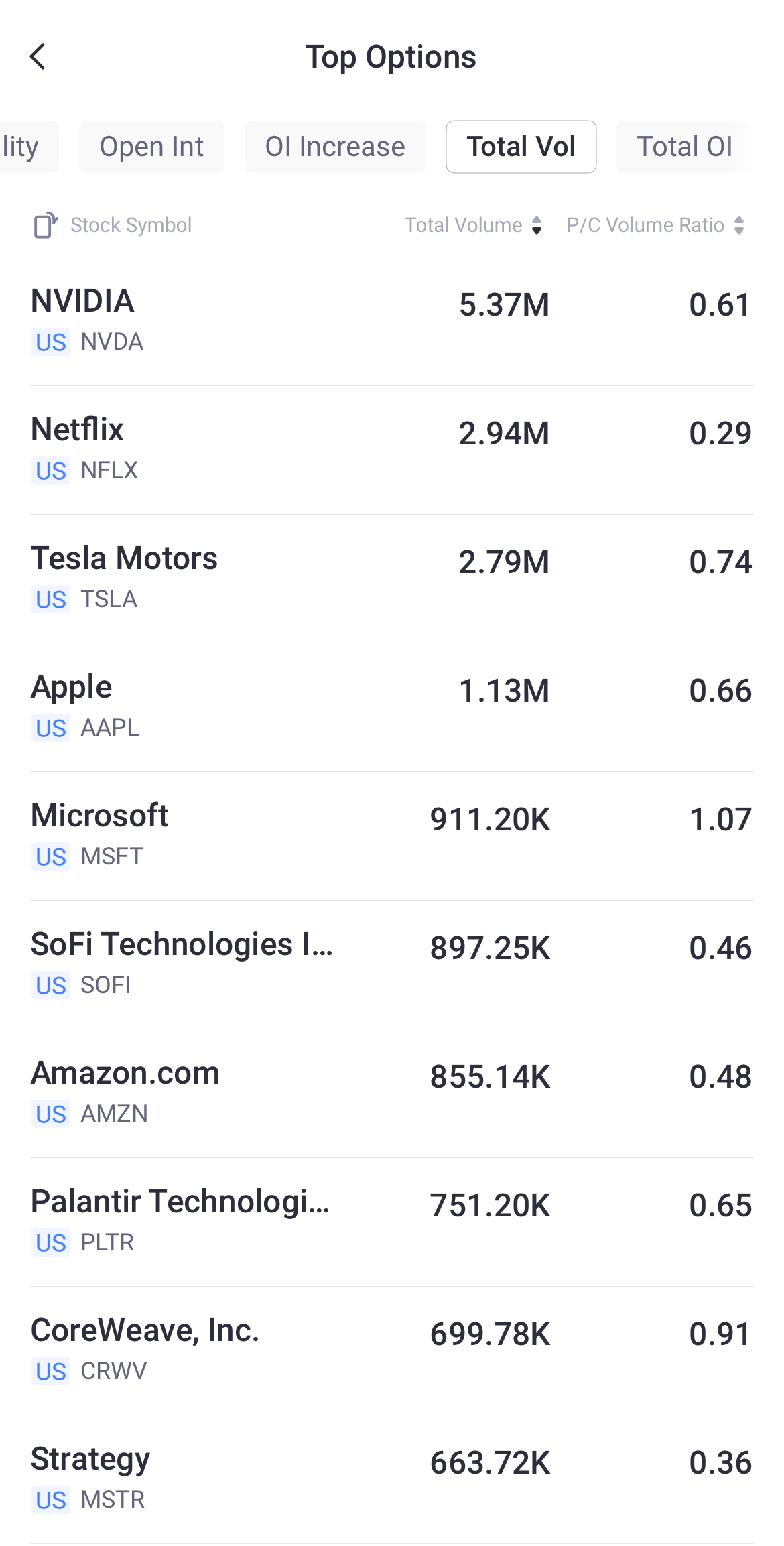Open the NVIDIA options row
The width and height of the screenshot is (784, 1546).
click(x=392, y=321)
